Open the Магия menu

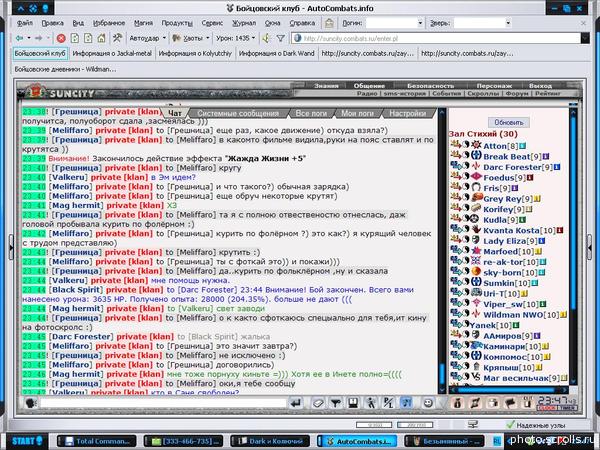143,23
